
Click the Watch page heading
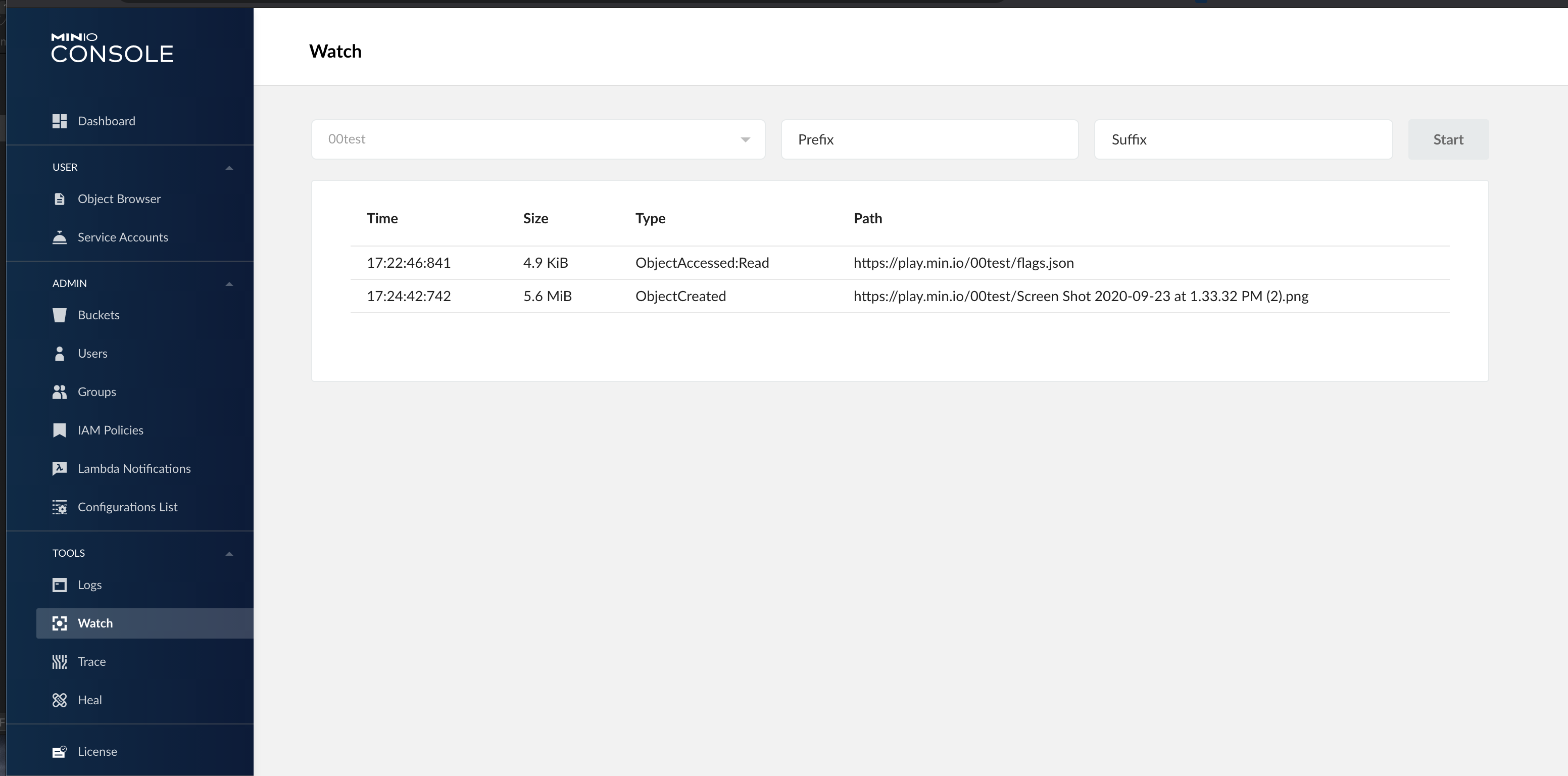pyautogui.click(x=335, y=51)
